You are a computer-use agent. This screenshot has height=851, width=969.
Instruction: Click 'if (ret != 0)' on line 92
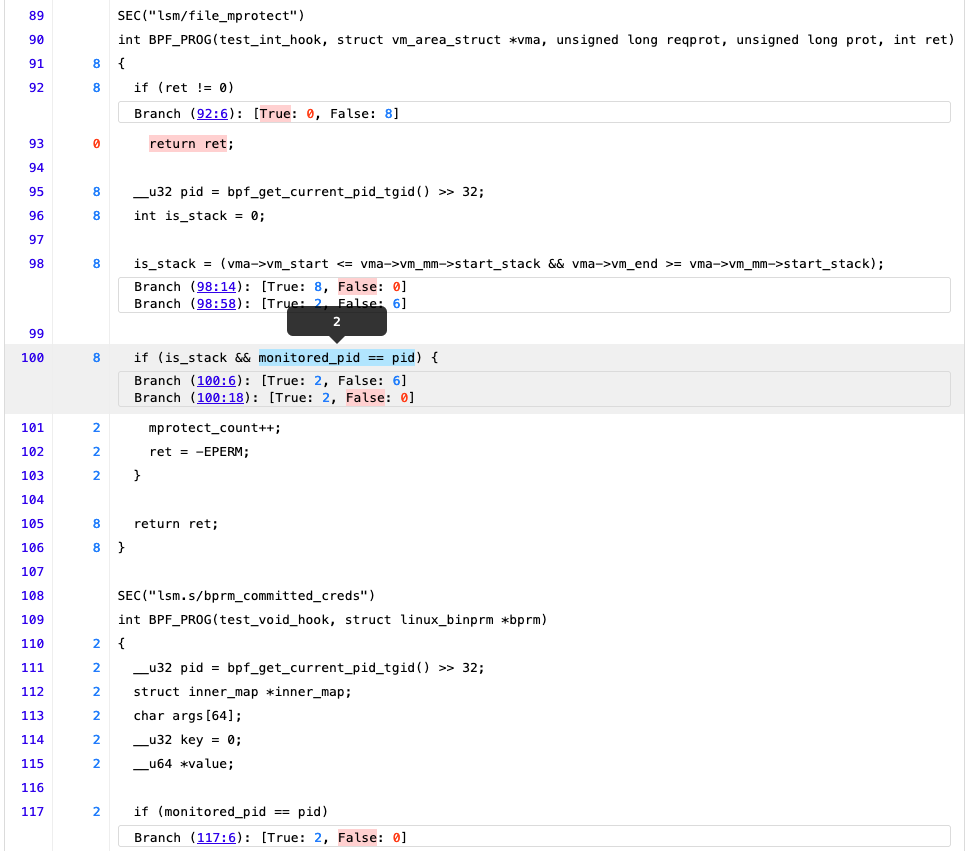(x=184, y=88)
